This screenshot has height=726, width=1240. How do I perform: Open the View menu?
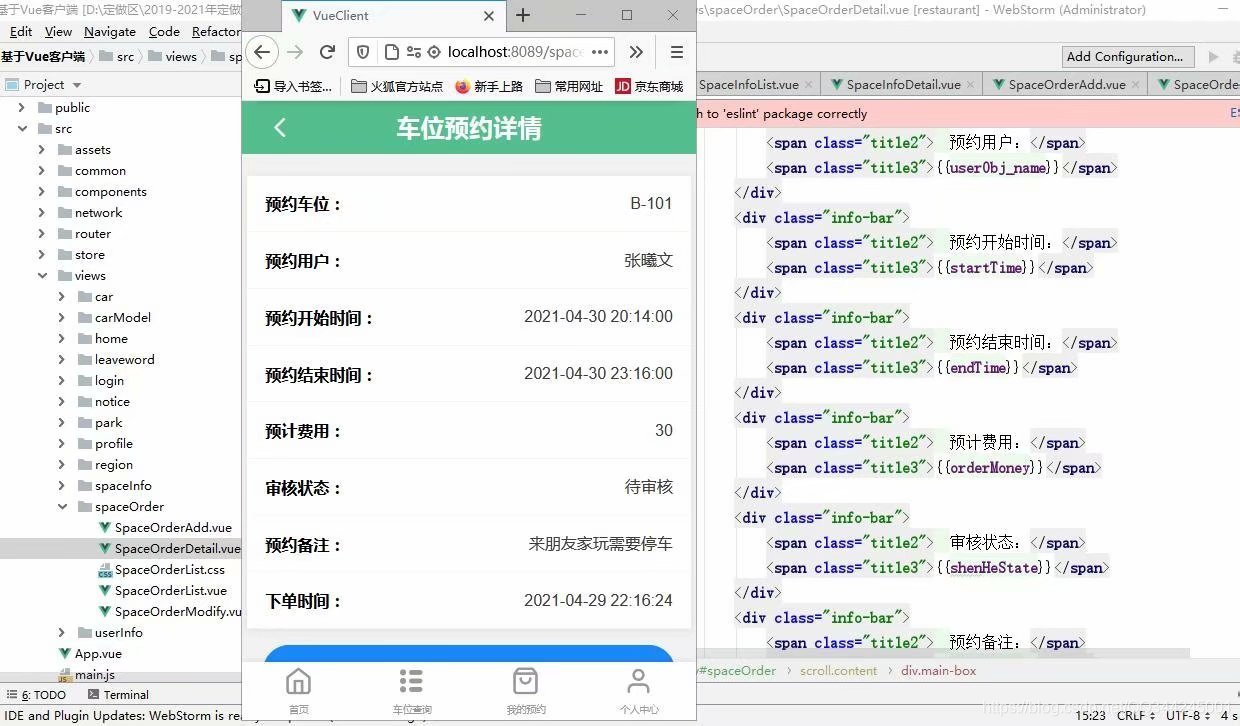(x=58, y=31)
